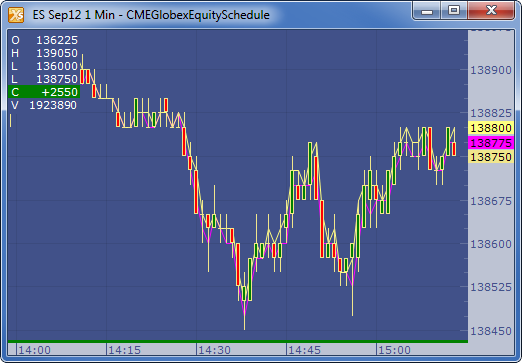Click the H 139050 high readout

click(x=44, y=53)
